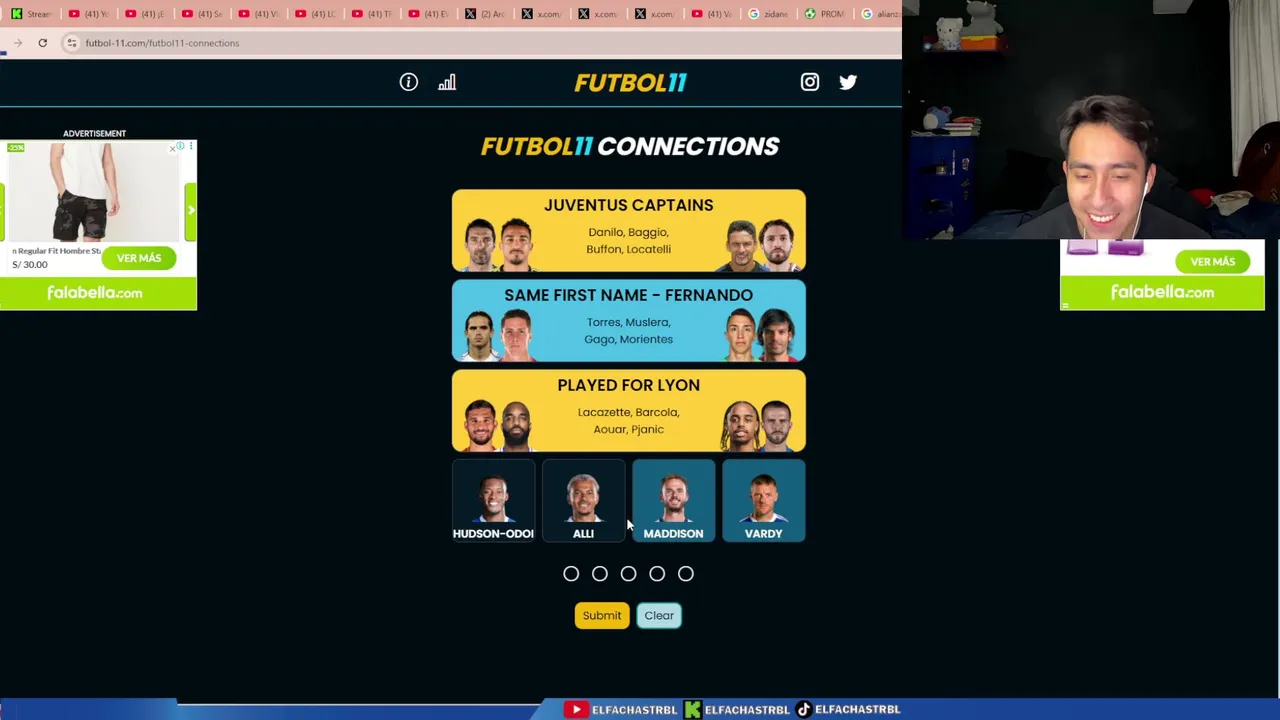Open site information icon in address bar

click(72, 43)
